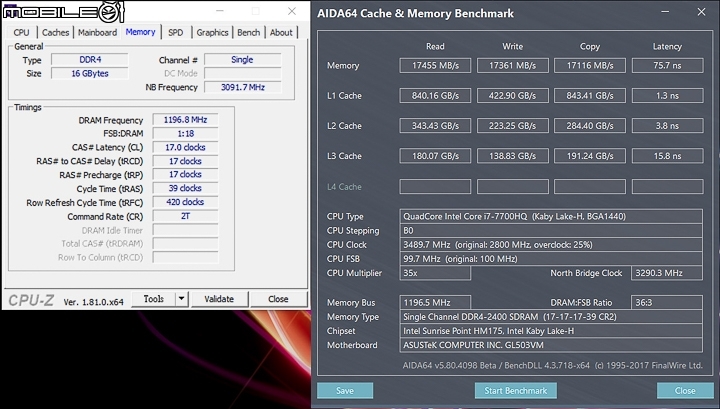Close CPU-Z with the Close button

point(278,299)
